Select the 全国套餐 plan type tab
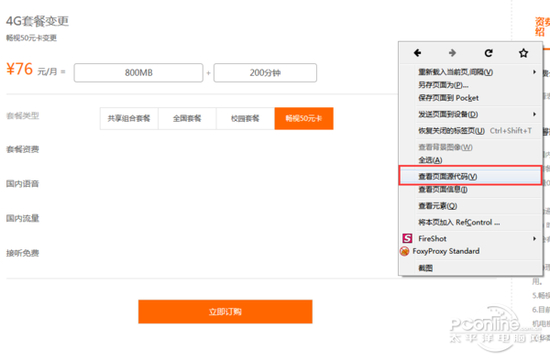Image resolution: width=550 pixels, height=361 pixels. 187,119
